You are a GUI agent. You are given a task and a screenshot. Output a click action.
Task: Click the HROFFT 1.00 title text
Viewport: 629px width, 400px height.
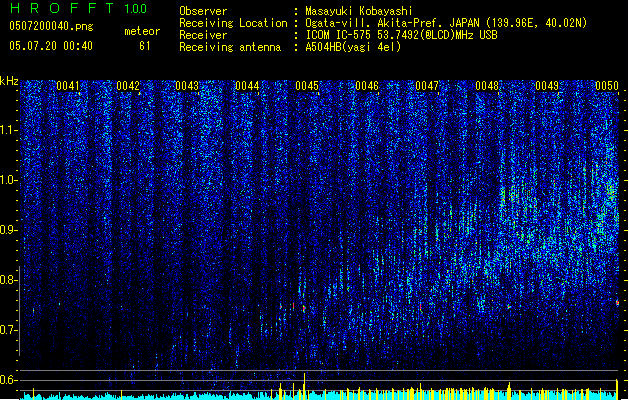pyautogui.click(x=78, y=8)
